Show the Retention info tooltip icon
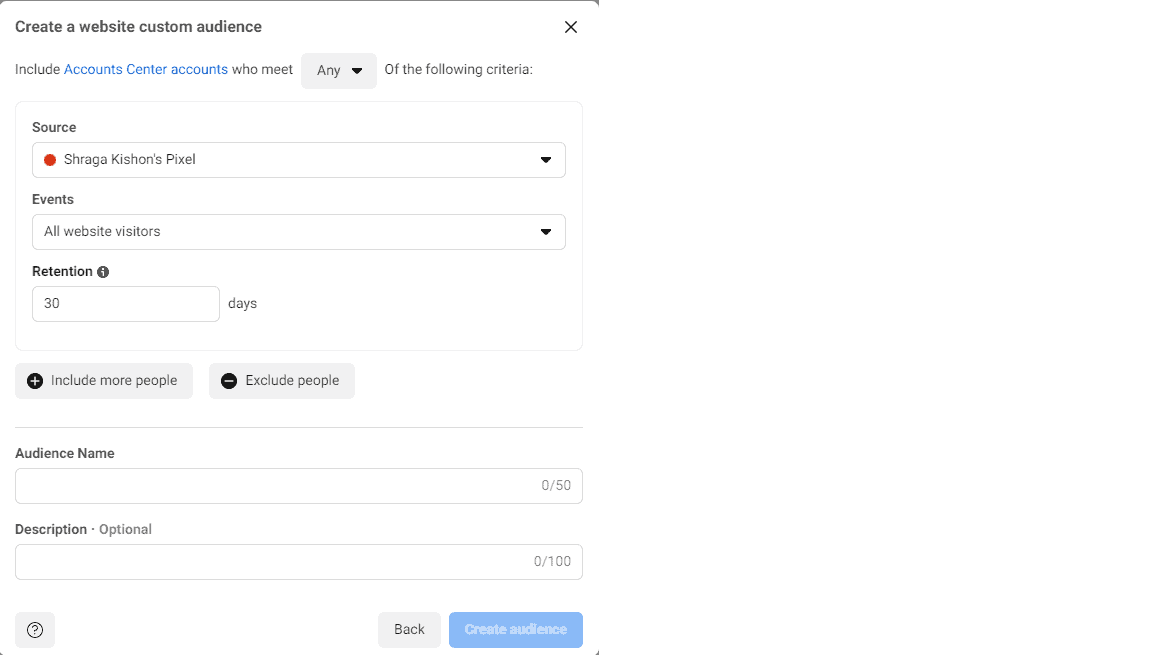This screenshot has height=655, width=1152. pos(103,272)
